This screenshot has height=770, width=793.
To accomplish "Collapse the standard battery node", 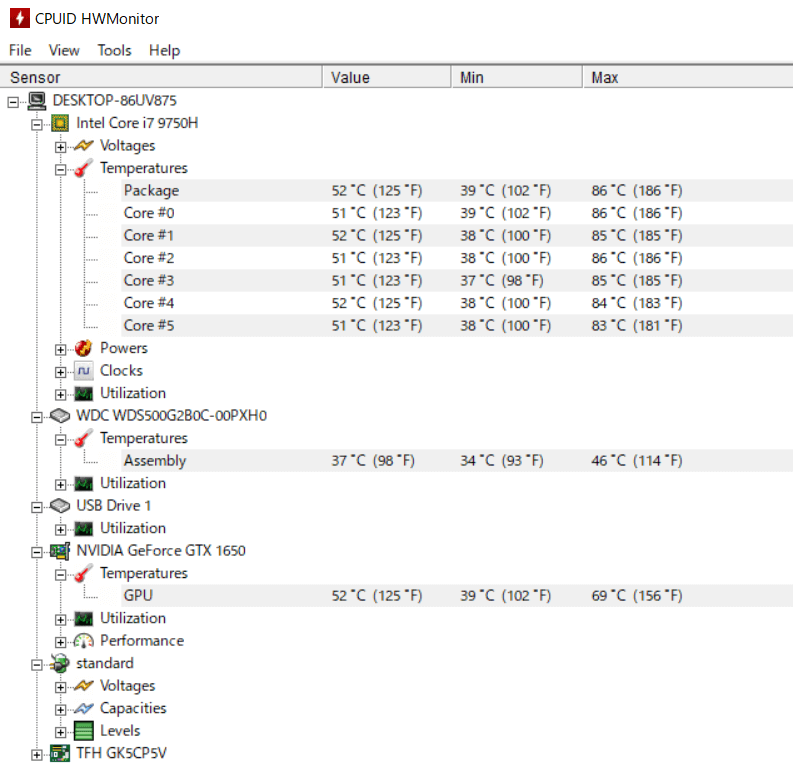I will coord(36,665).
